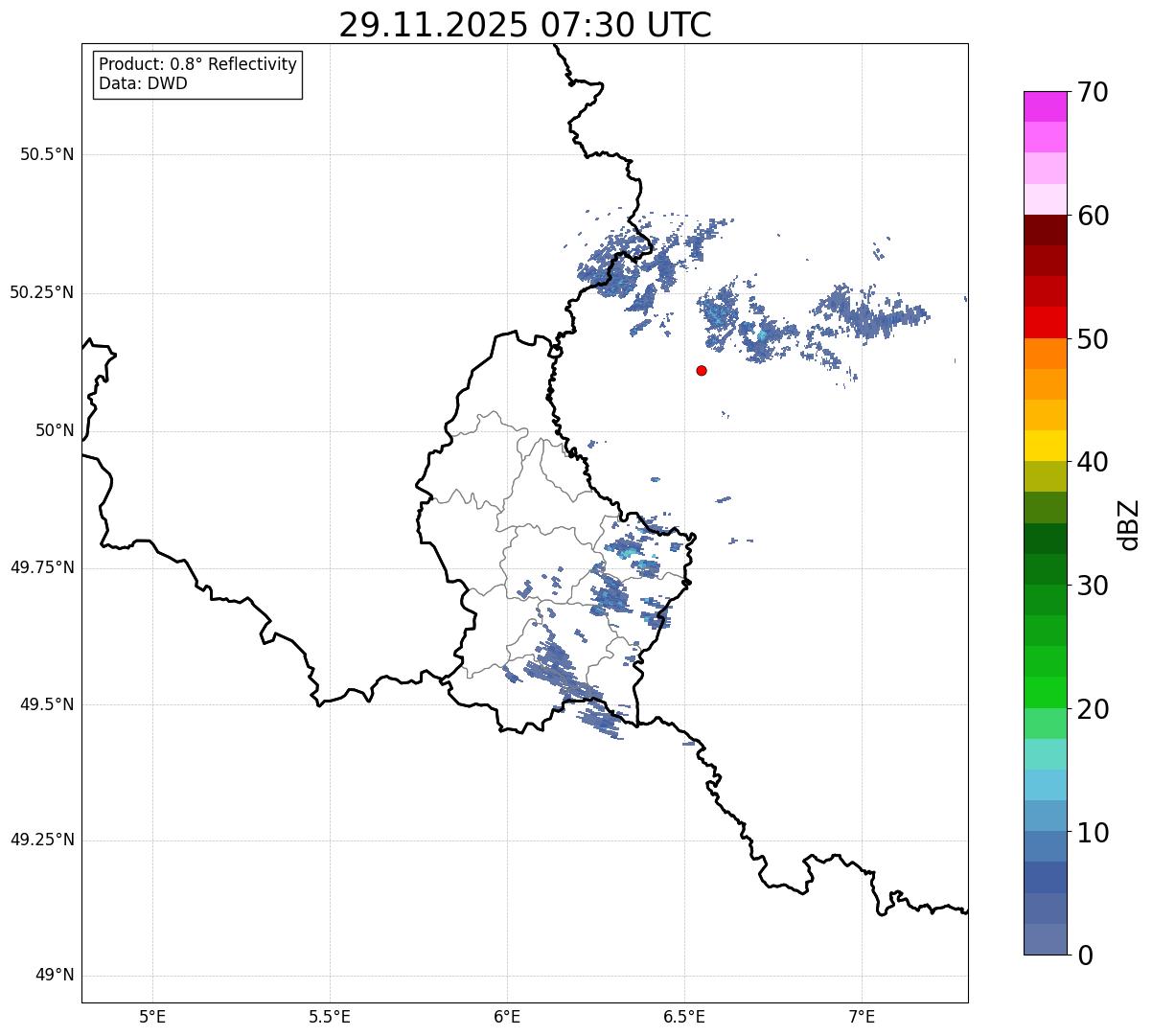The height and width of the screenshot is (1036, 1152).
Task: Click the colorbar tick label '30'
Action: pos(1093,586)
